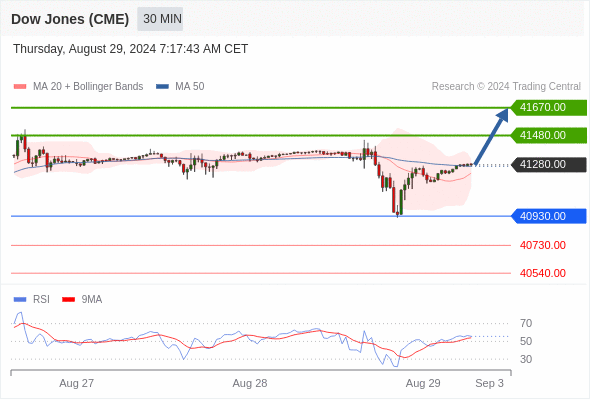Image resolution: width=590 pixels, height=400 pixels.
Task: Click the MA 50 legend label
Action: click(190, 87)
